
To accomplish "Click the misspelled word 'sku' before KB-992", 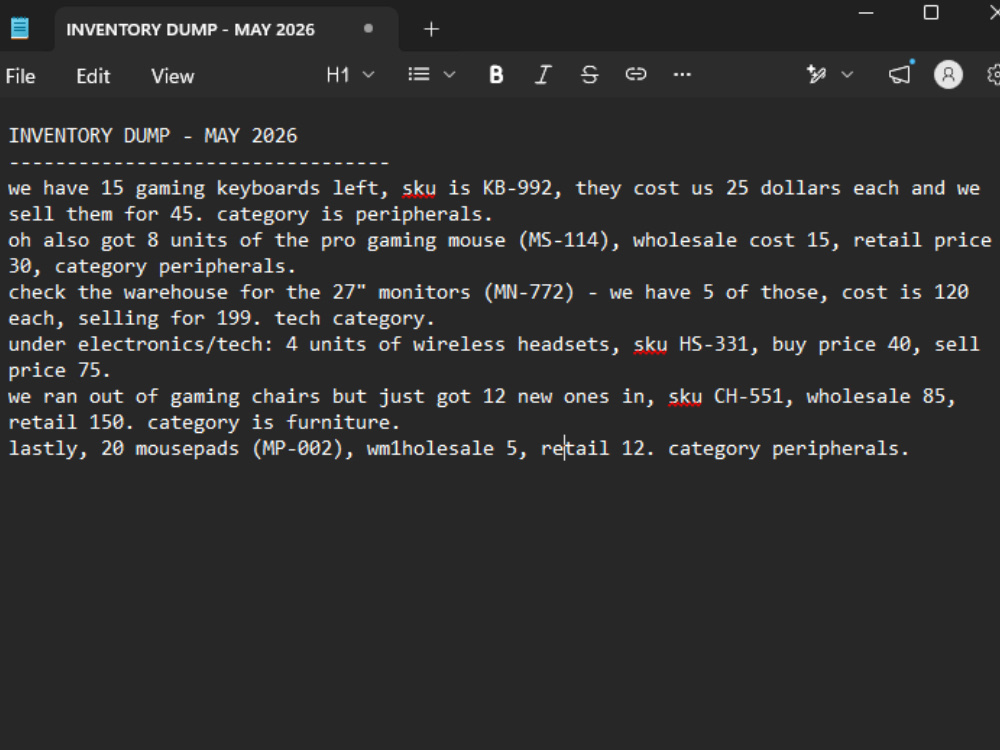I will [418, 189].
